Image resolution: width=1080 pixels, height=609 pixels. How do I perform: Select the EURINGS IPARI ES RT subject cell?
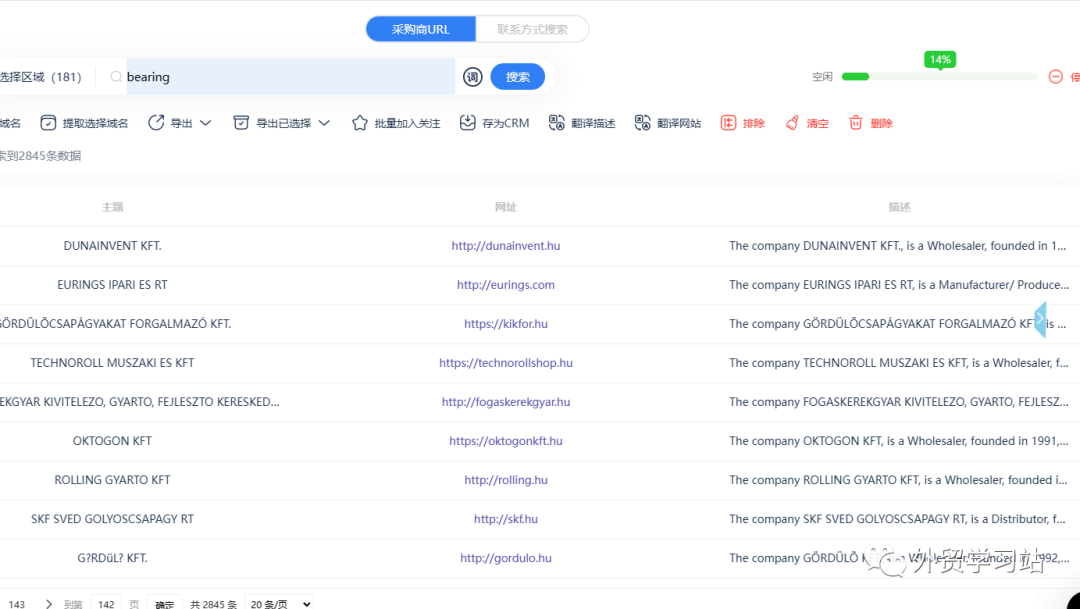pos(112,285)
